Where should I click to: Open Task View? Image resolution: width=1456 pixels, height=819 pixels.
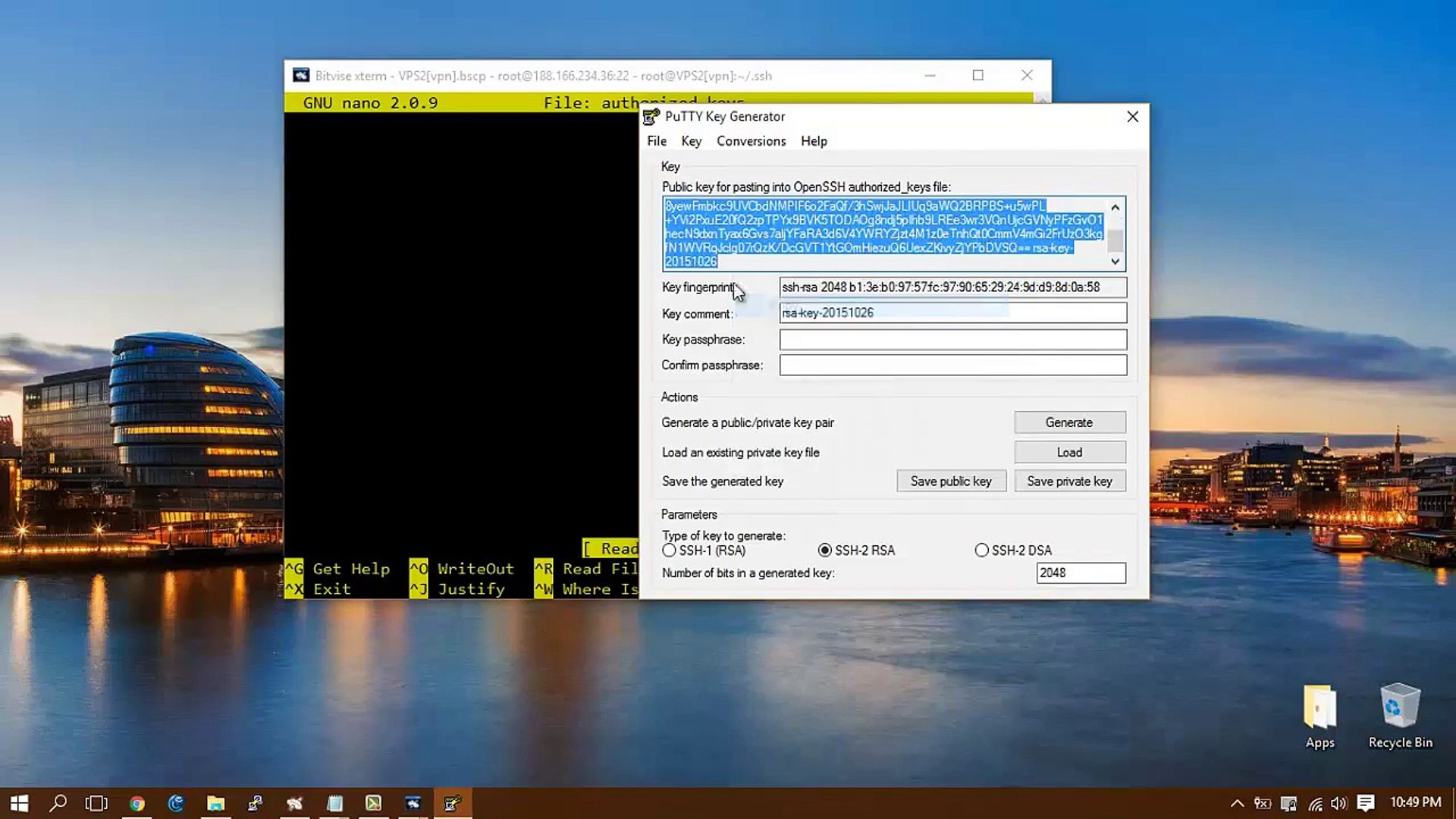click(98, 802)
